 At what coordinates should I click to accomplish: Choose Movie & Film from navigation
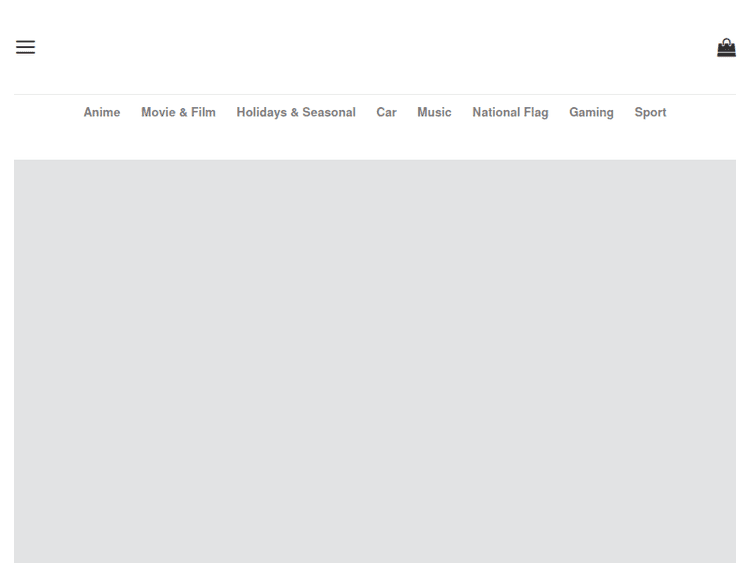[178, 113]
